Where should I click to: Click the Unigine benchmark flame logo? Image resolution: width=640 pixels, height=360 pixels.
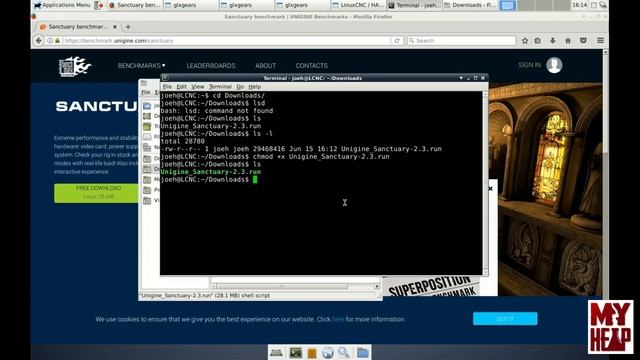[x=75, y=66]
